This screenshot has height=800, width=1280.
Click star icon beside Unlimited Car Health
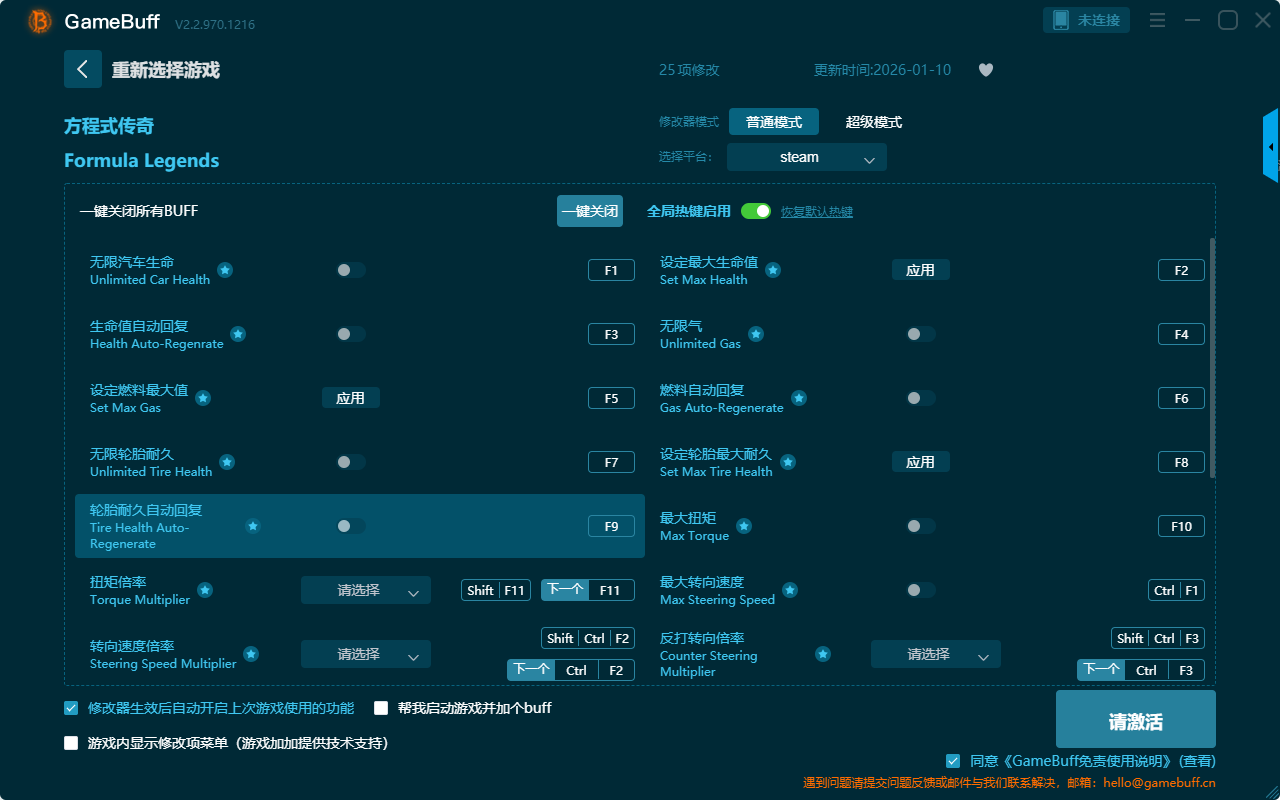click(225, 270)
